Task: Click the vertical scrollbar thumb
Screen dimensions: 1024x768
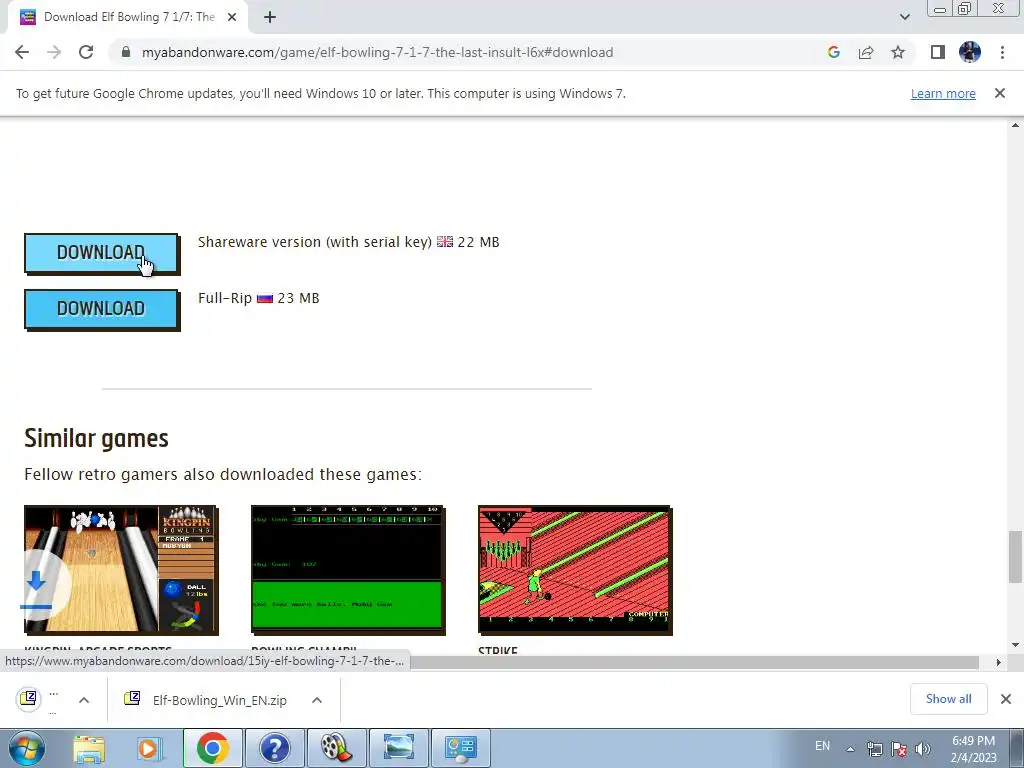Action: 1016,556
